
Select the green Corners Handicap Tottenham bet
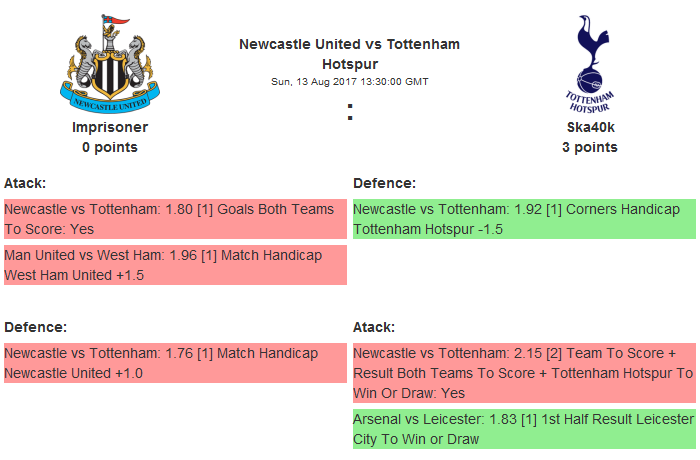(523, 219)
